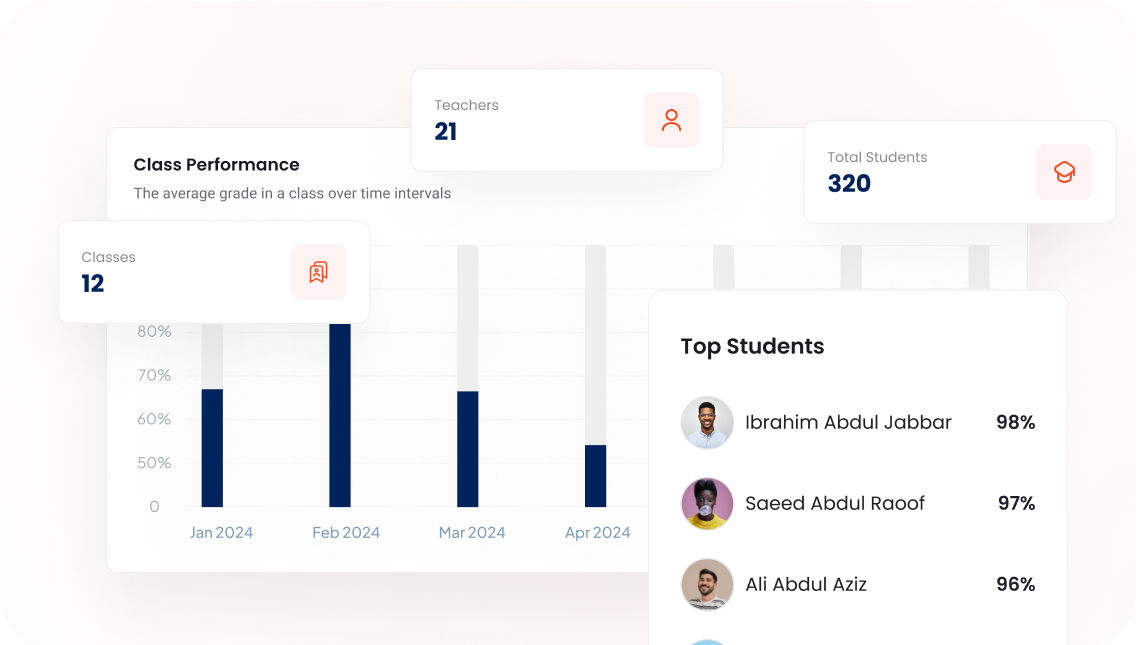
Task: Click Ali Abdul Aziz's avatar
Action: click(x=707, y=584)
